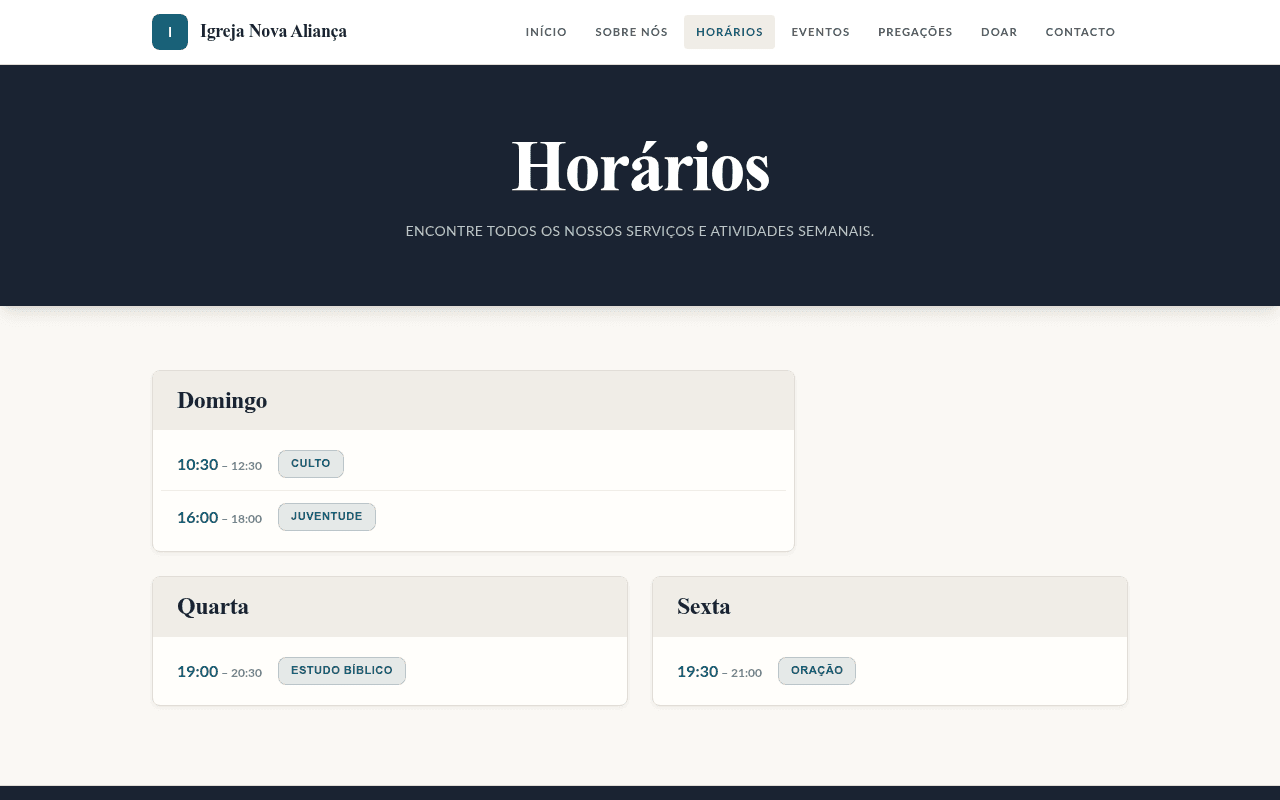Select the 10:30 – 12:30 time
The height and width of the screenshot is (800, 1280).
click(x=219, y=465)
